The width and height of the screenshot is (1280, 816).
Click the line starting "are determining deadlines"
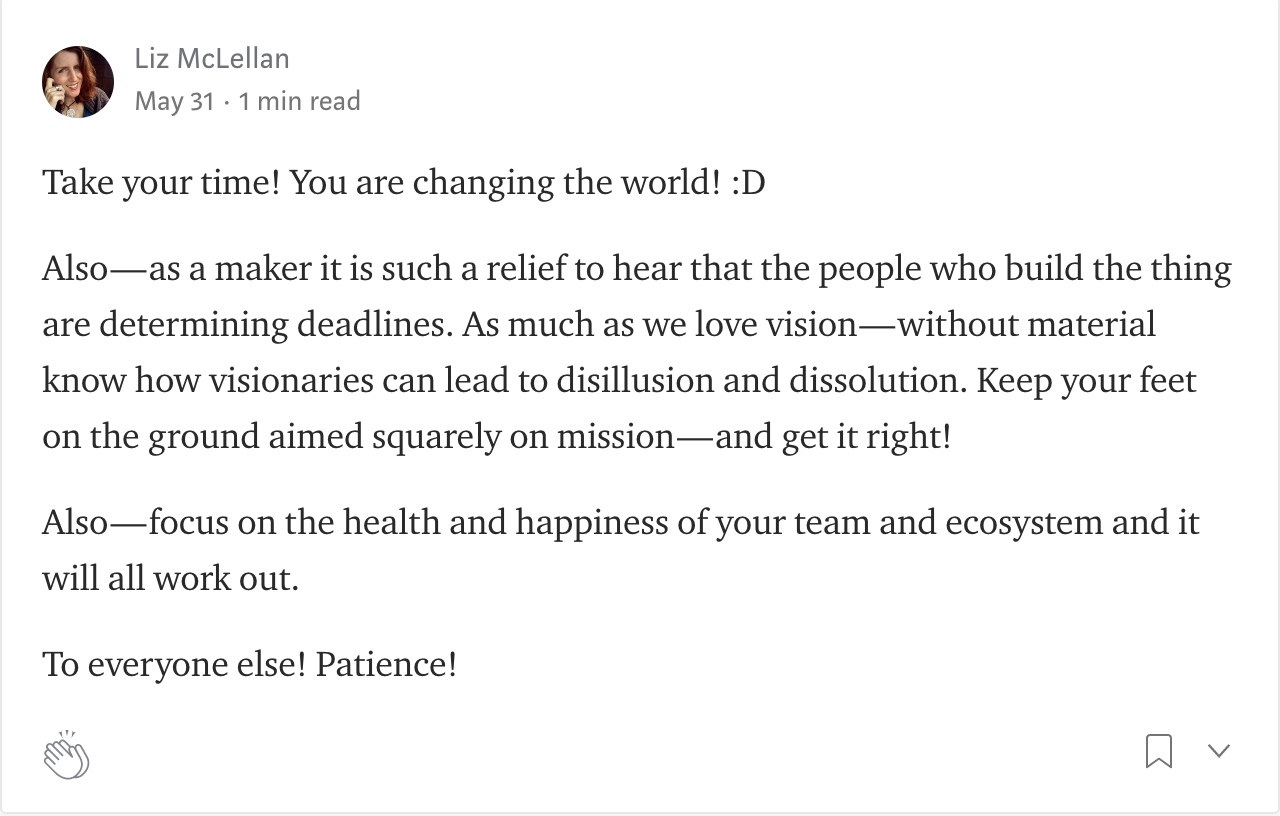click(x=599, y=324)
